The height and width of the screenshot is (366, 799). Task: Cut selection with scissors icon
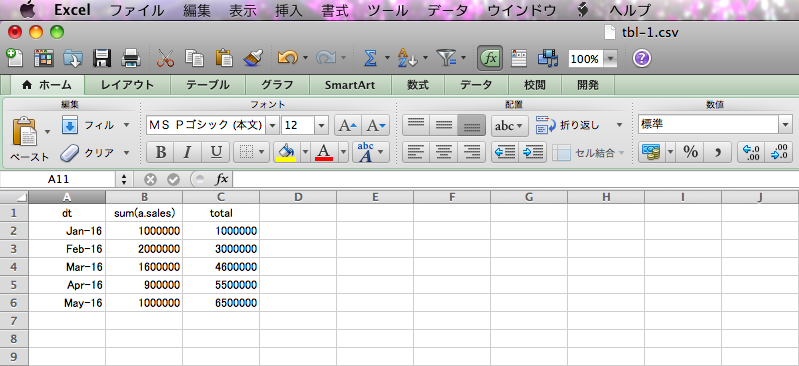pos(166,58)
